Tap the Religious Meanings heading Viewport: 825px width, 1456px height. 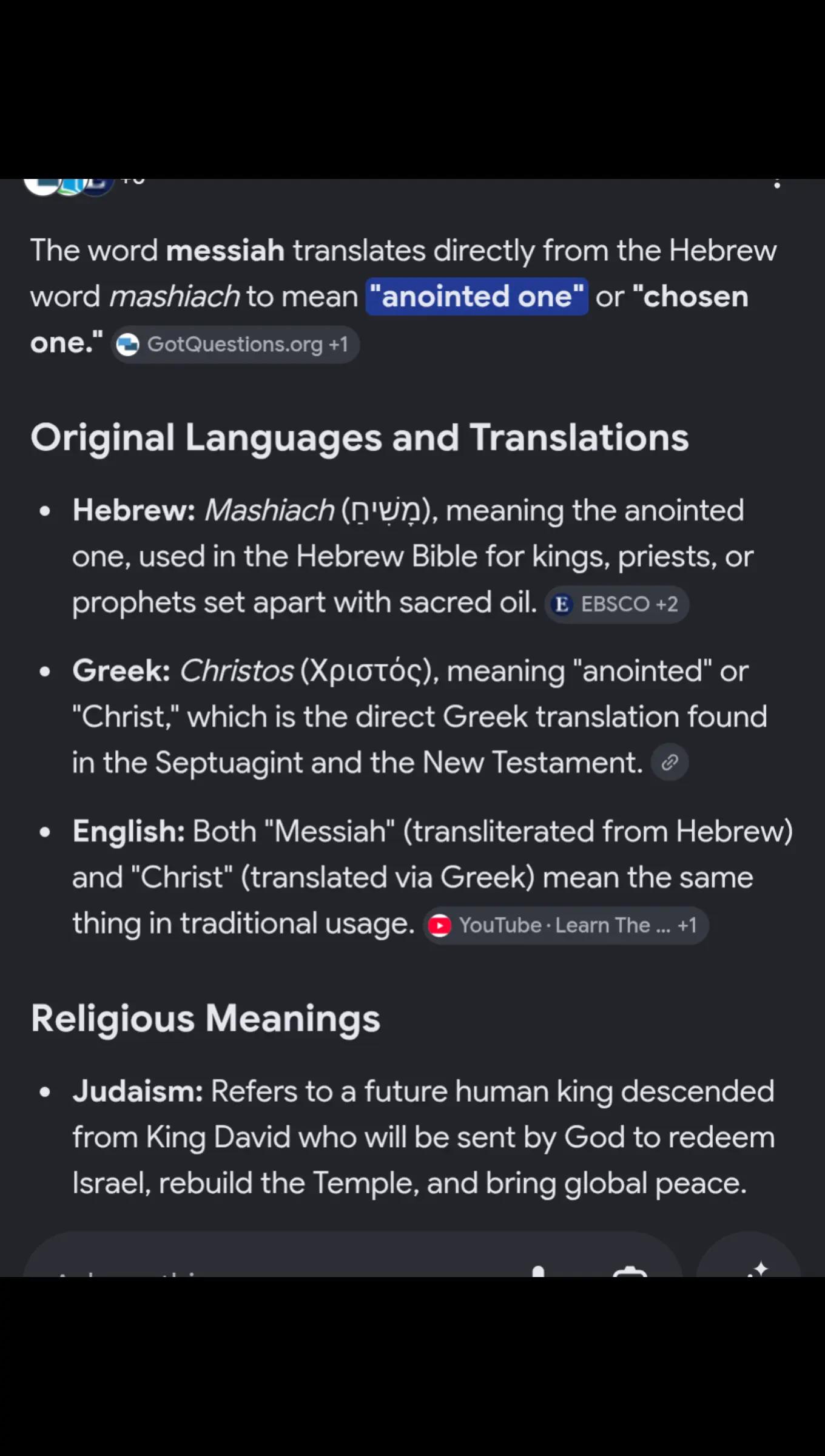pos(206,1018)
